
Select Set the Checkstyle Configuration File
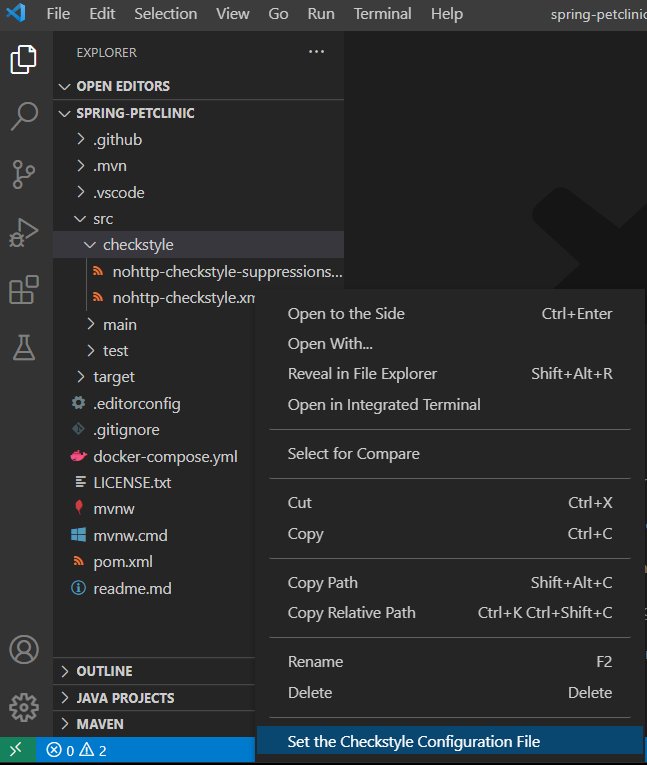click(413, 741)
